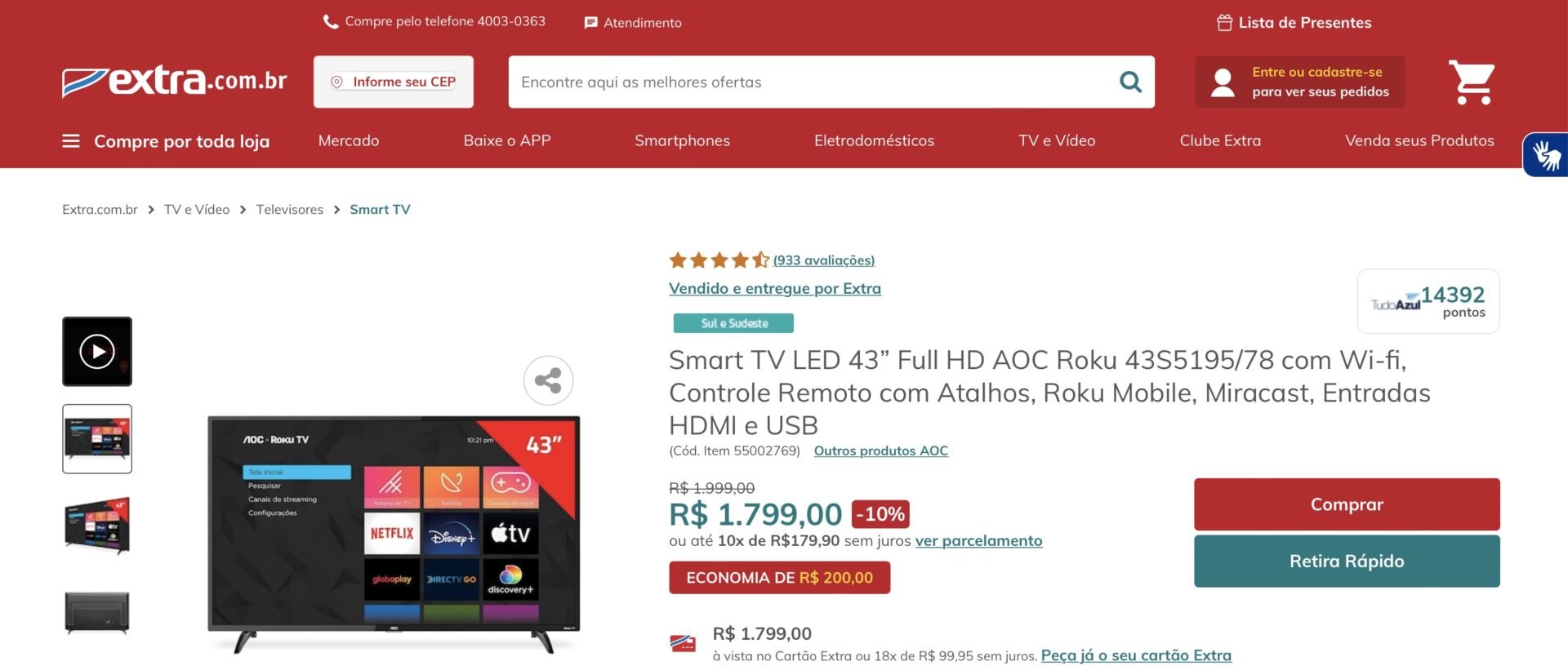Click the extra.com.br logo
Viewport: 1568px width, 666px height.
click(x=175, y=82)
